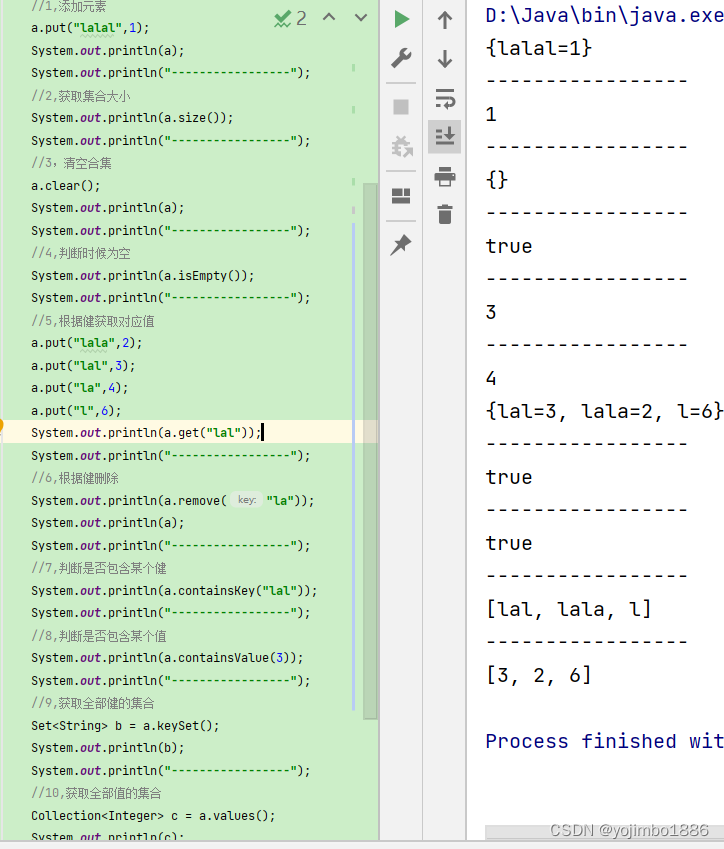Image resolution: width=724 pixels, height=849 pixels.
Task: Click the 'Process finished' console message
Action: [x=604, y=741]
